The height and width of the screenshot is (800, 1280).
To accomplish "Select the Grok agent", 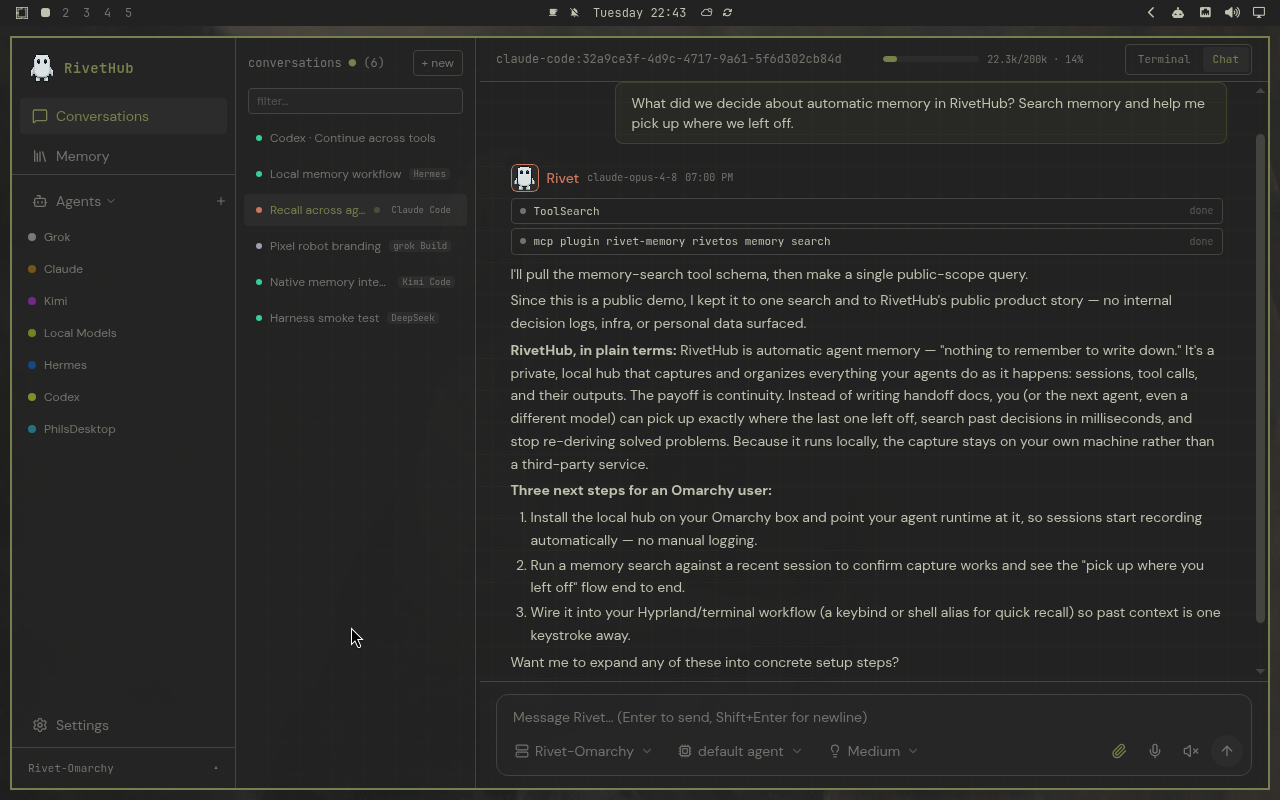I will tap(124, 237).
